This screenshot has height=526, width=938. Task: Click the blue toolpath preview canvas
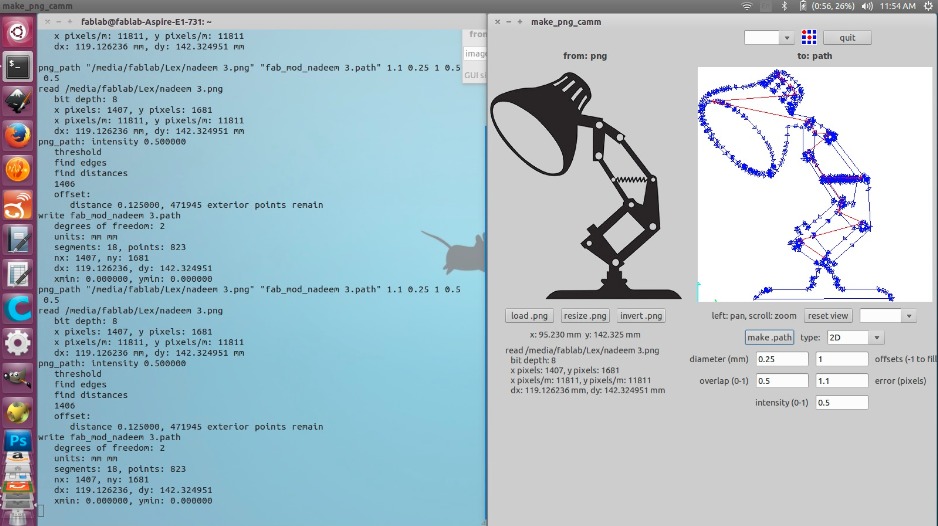pyautogui.click(x=815, y=184)
